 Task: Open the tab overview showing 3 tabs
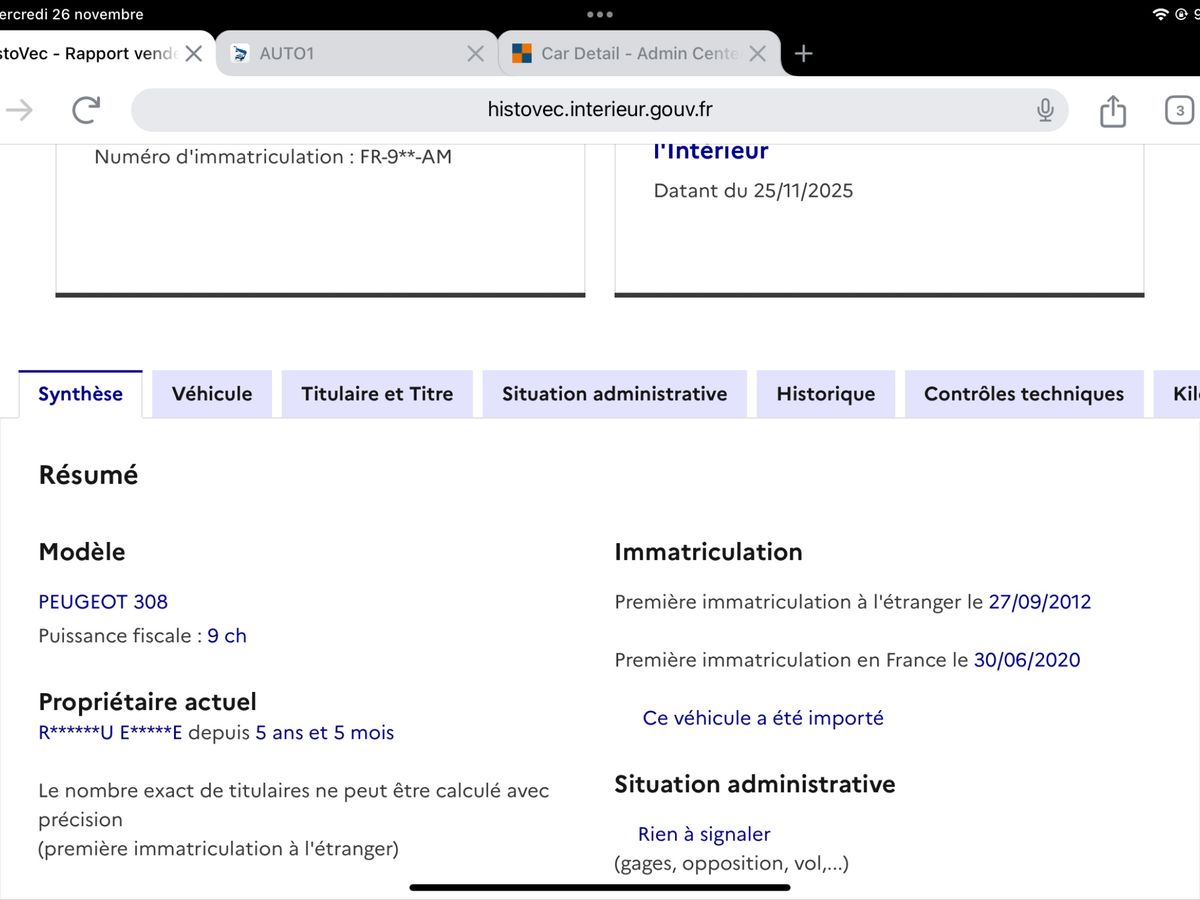pos(1180,110)
